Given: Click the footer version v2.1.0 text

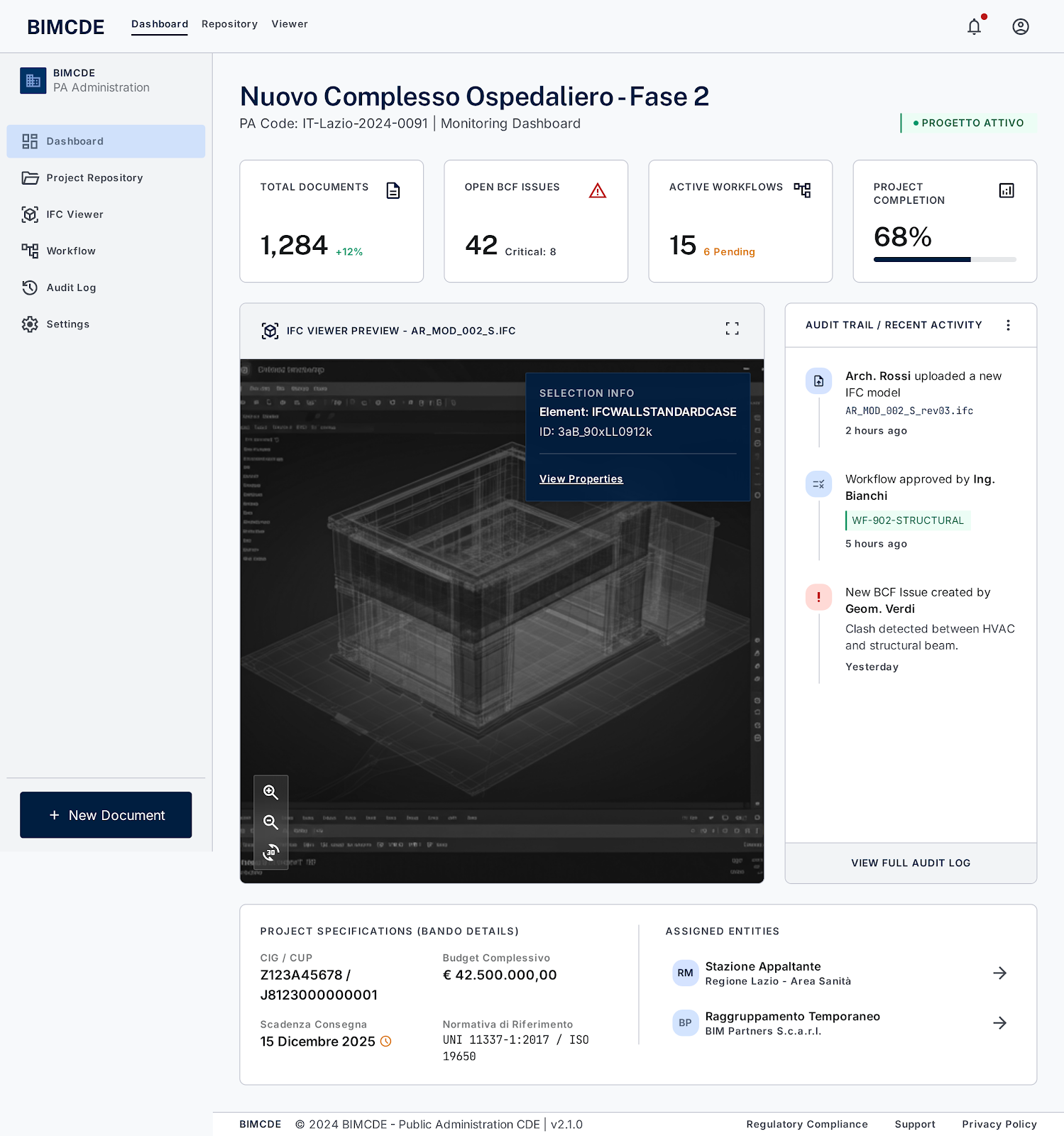Looking at the screenshot, I should tap(566, 1124).
